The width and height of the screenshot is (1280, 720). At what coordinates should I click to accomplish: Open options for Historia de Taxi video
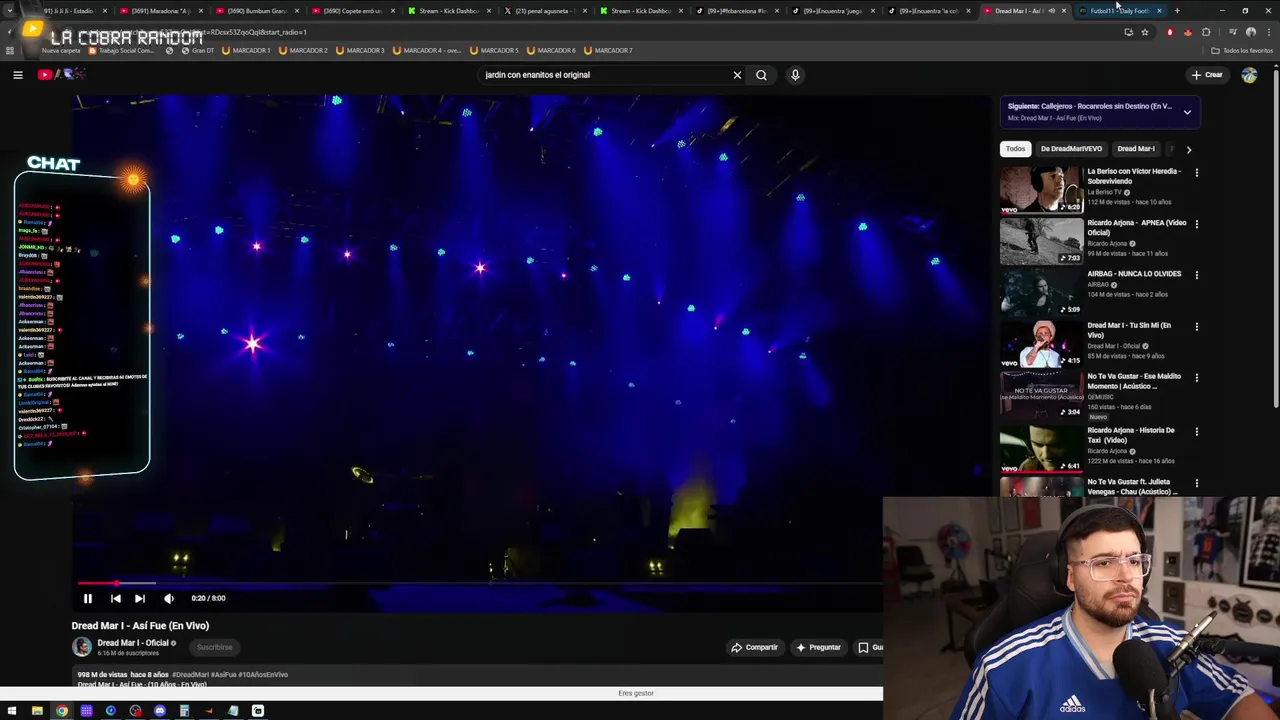point(1196,431)
